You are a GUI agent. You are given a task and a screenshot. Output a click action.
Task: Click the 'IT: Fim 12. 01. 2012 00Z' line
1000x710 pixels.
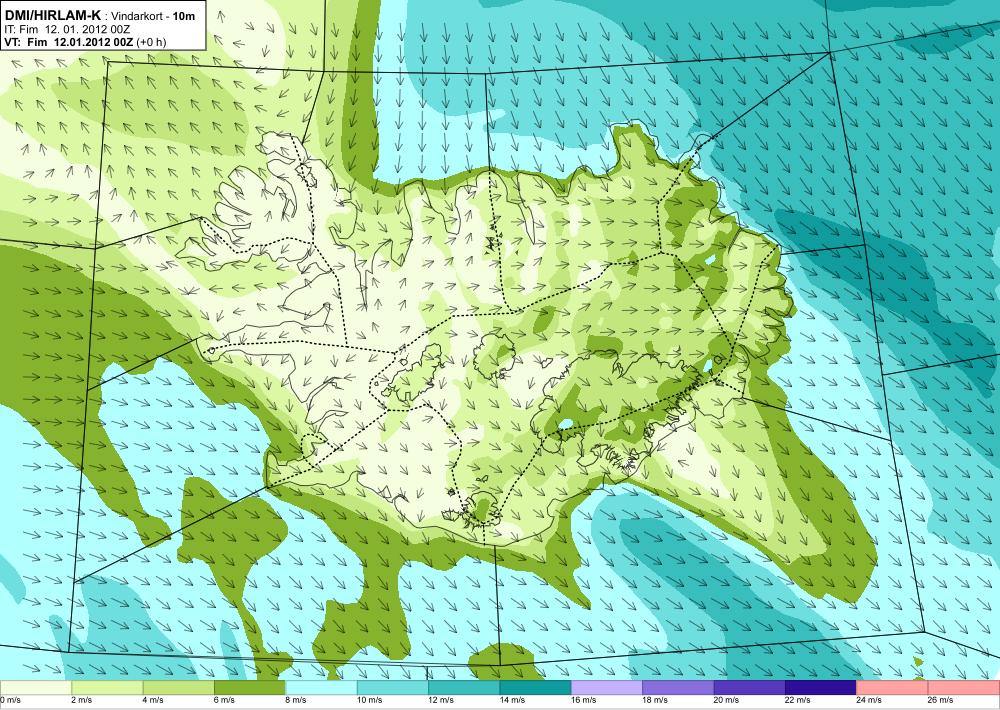click(x=68, y=29)
